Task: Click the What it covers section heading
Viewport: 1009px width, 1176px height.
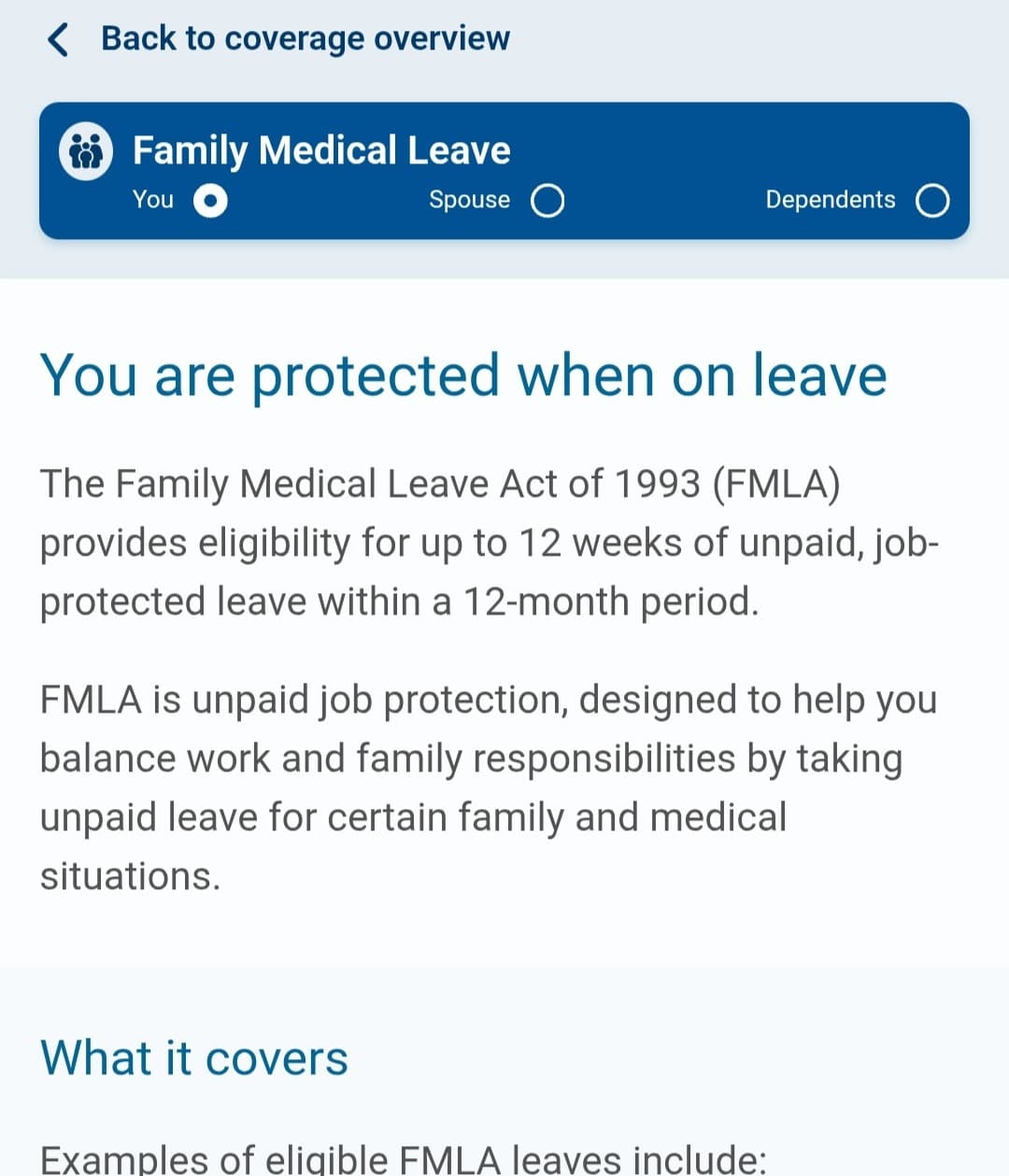Action: click(x=194, y=1058)
